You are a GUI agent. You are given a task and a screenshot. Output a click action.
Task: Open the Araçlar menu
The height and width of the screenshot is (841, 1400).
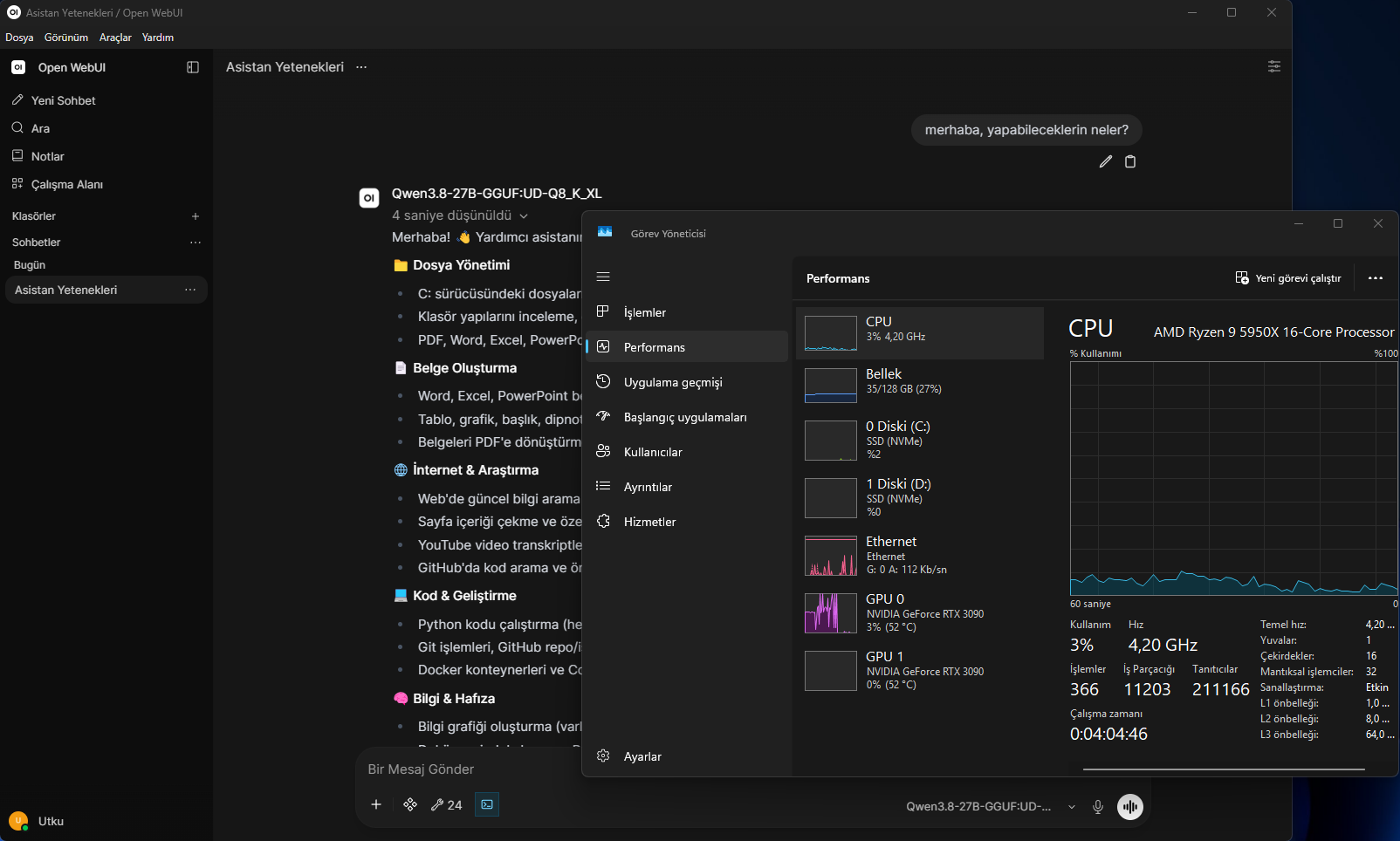pos(115,38)
